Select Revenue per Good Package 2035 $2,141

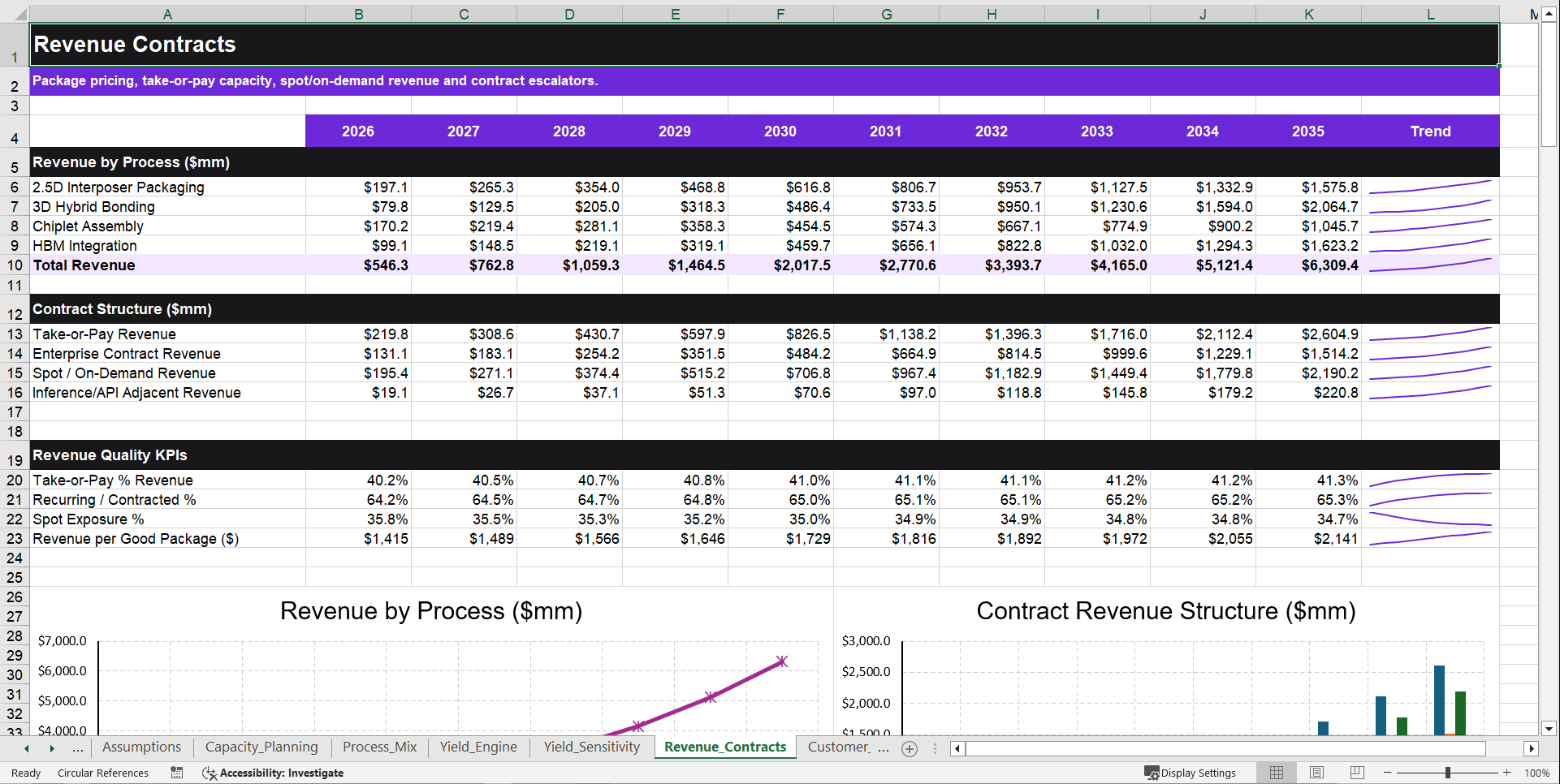1308,539
